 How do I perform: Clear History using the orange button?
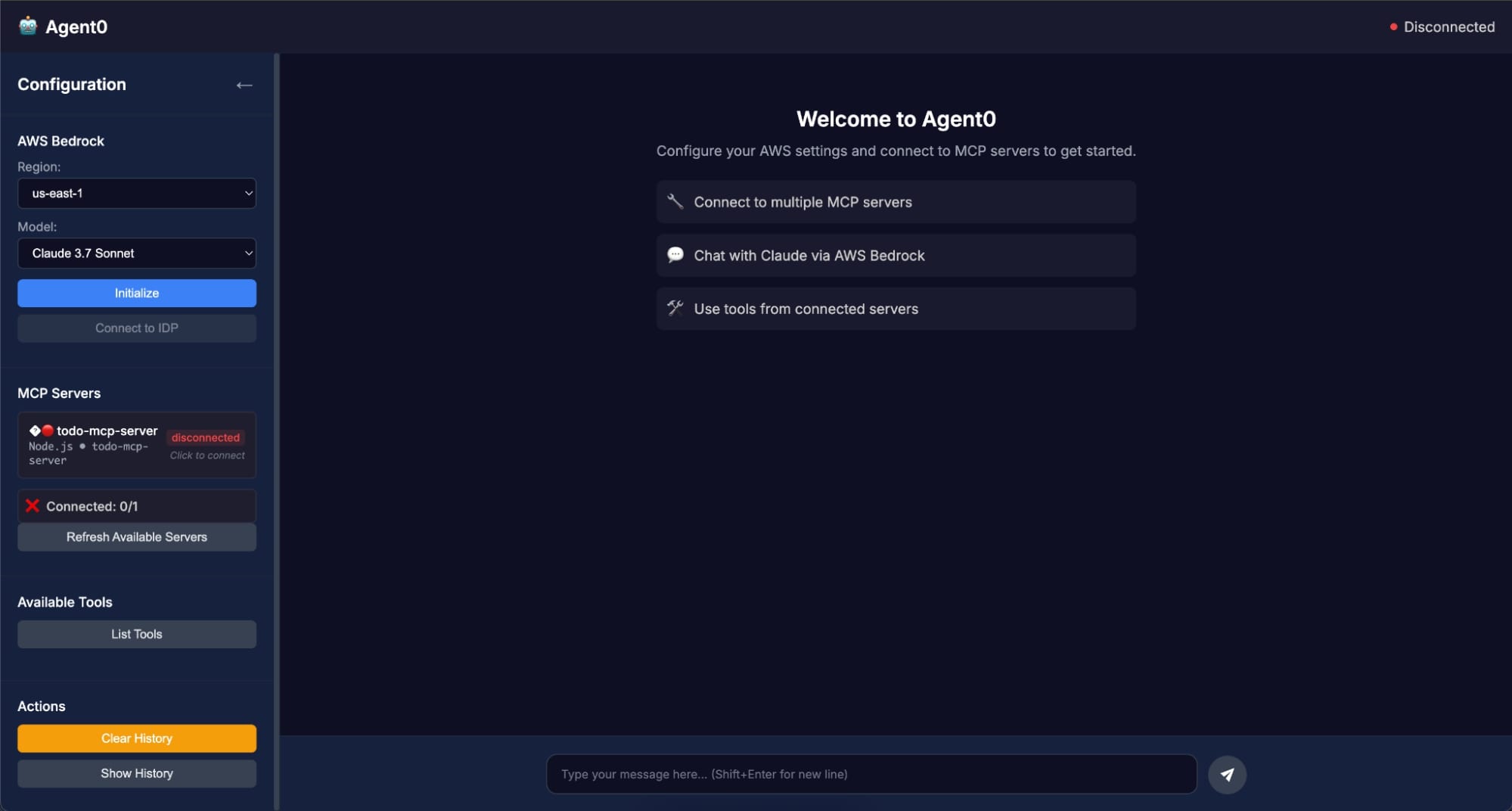pos(136,738)
